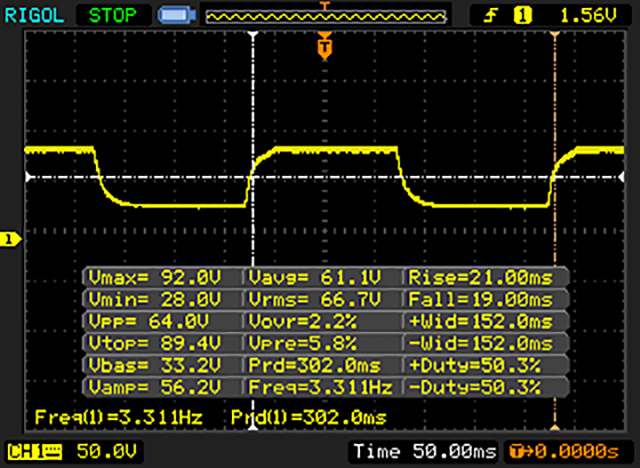Click the Time 50.00ms timebase readout

424,451
